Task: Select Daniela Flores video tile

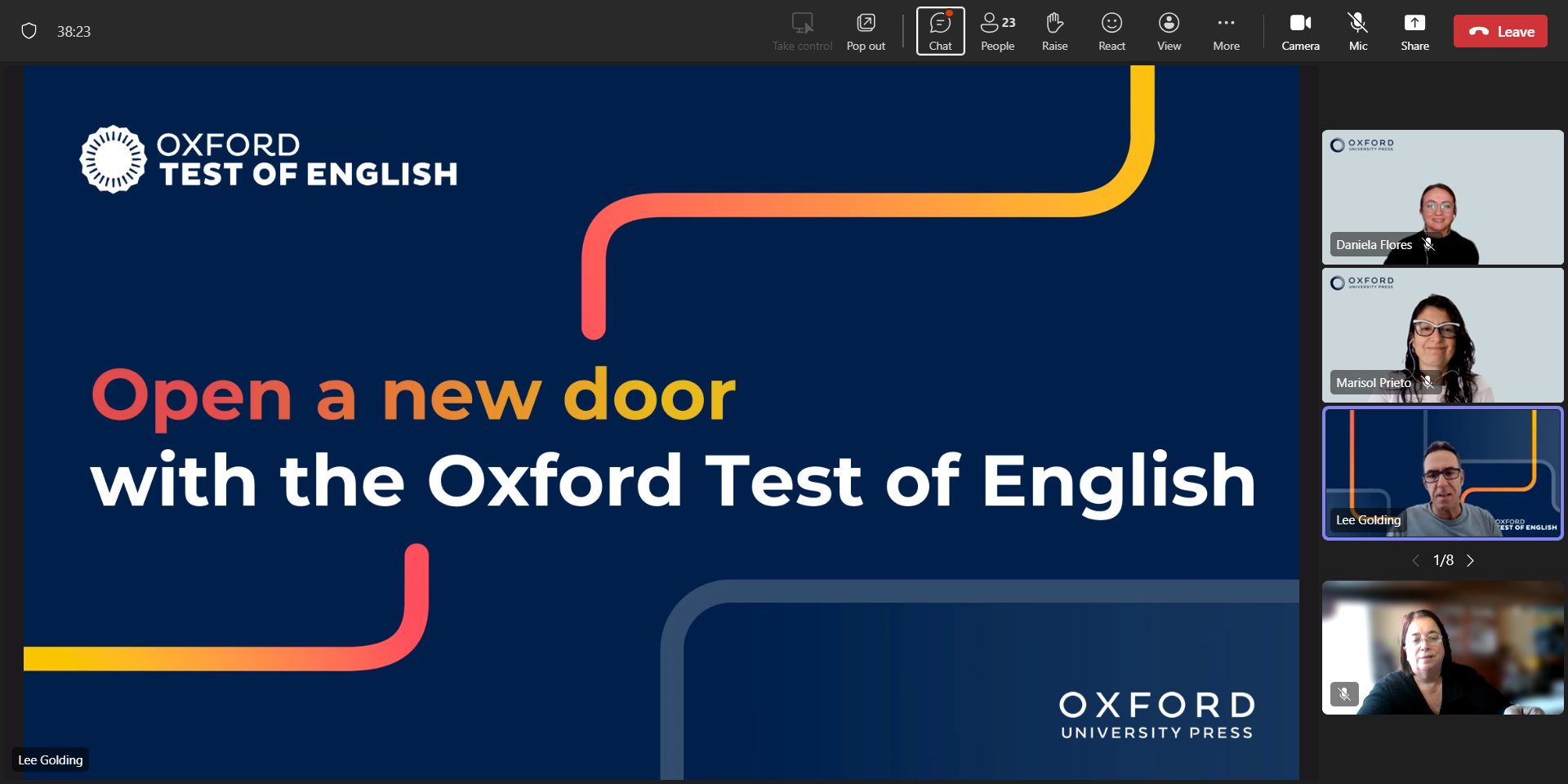Action: point(1442,197)
